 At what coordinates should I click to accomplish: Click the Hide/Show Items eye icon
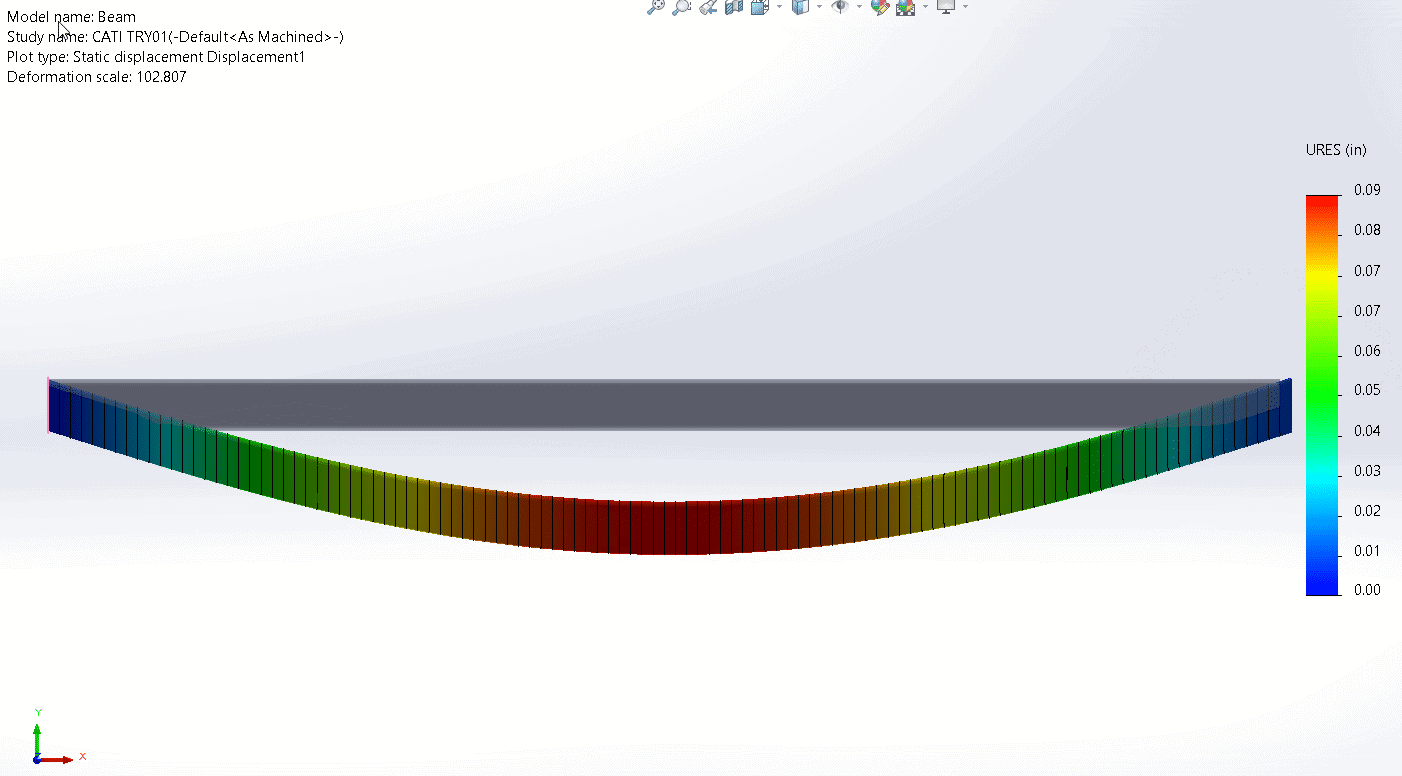(x=840, y=6)
